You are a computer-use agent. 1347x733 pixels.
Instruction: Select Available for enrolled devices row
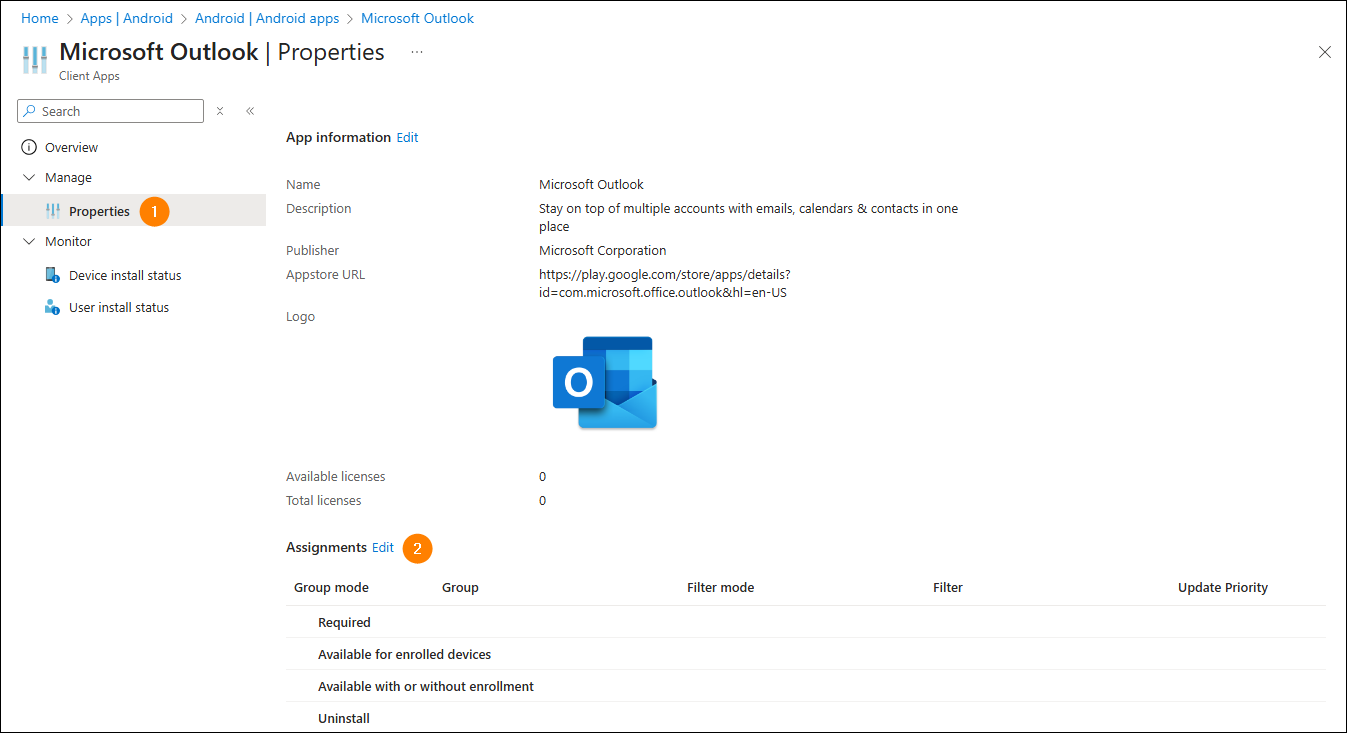click(x=806, y=654)
